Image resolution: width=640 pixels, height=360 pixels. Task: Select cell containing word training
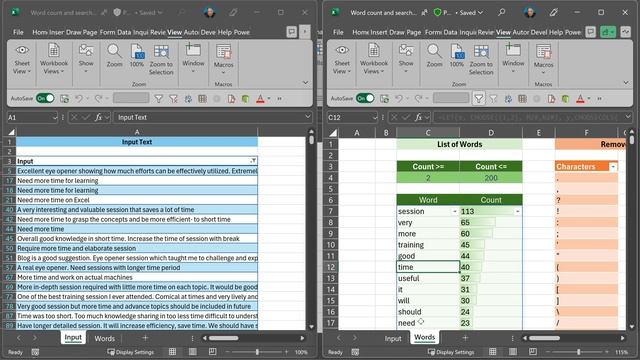click(x=428, y=245)
